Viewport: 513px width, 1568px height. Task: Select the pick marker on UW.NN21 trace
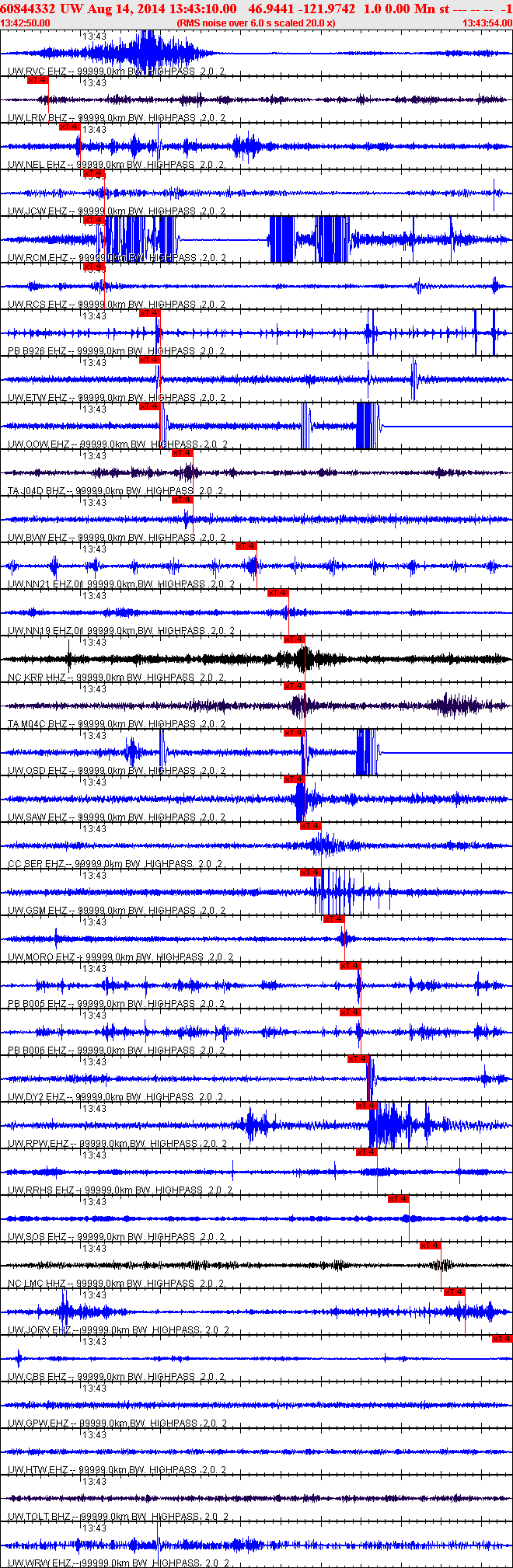(246, 546)
